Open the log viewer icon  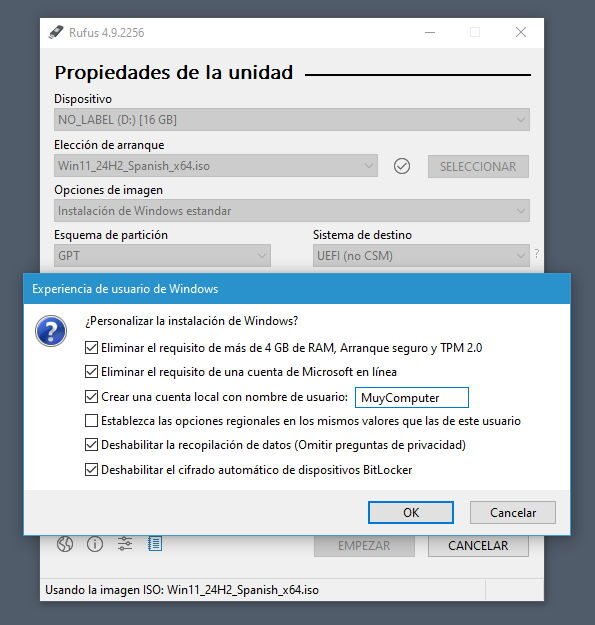point(155,544)
